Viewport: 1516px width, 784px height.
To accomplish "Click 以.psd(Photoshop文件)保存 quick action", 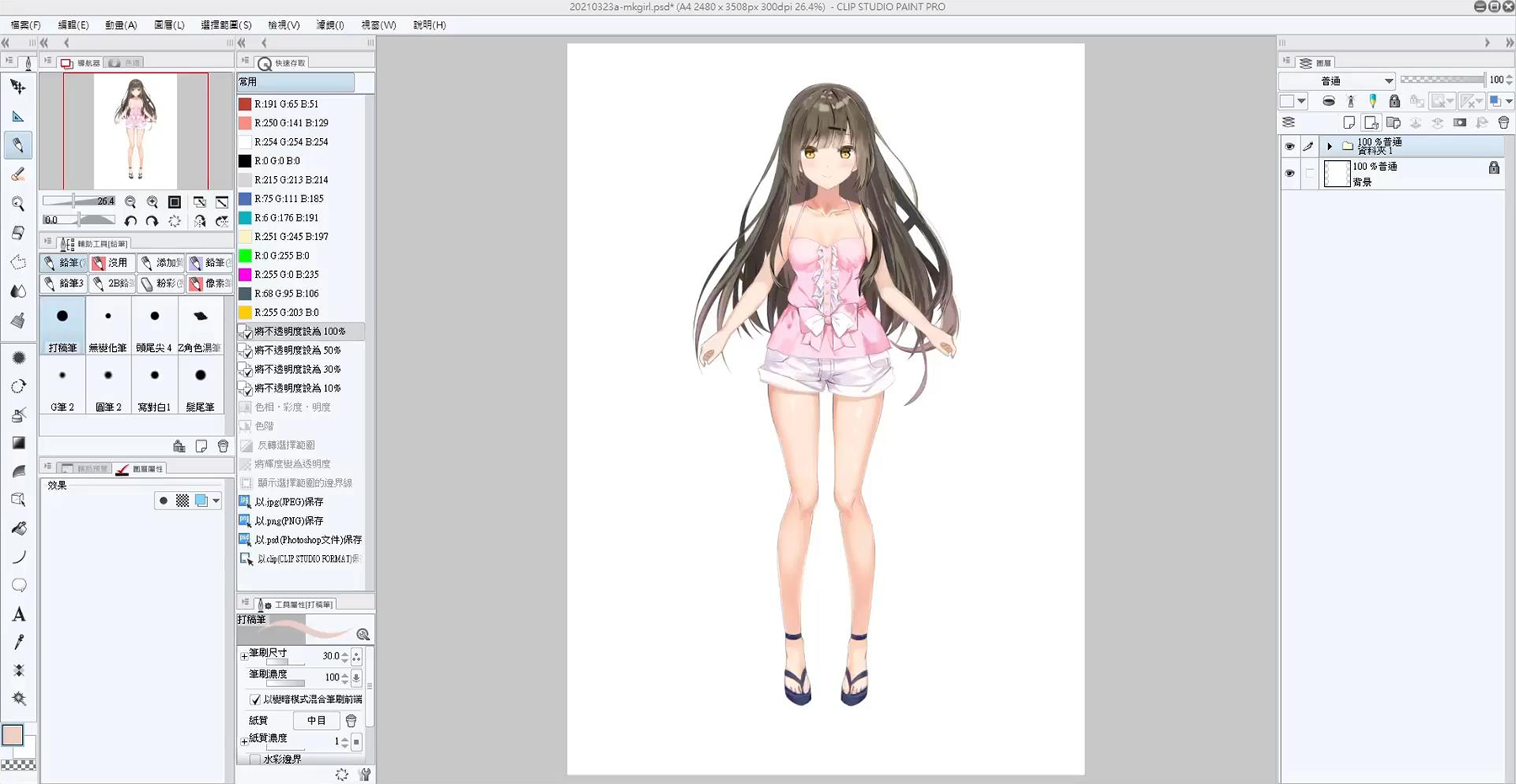I will pos(301,540).
